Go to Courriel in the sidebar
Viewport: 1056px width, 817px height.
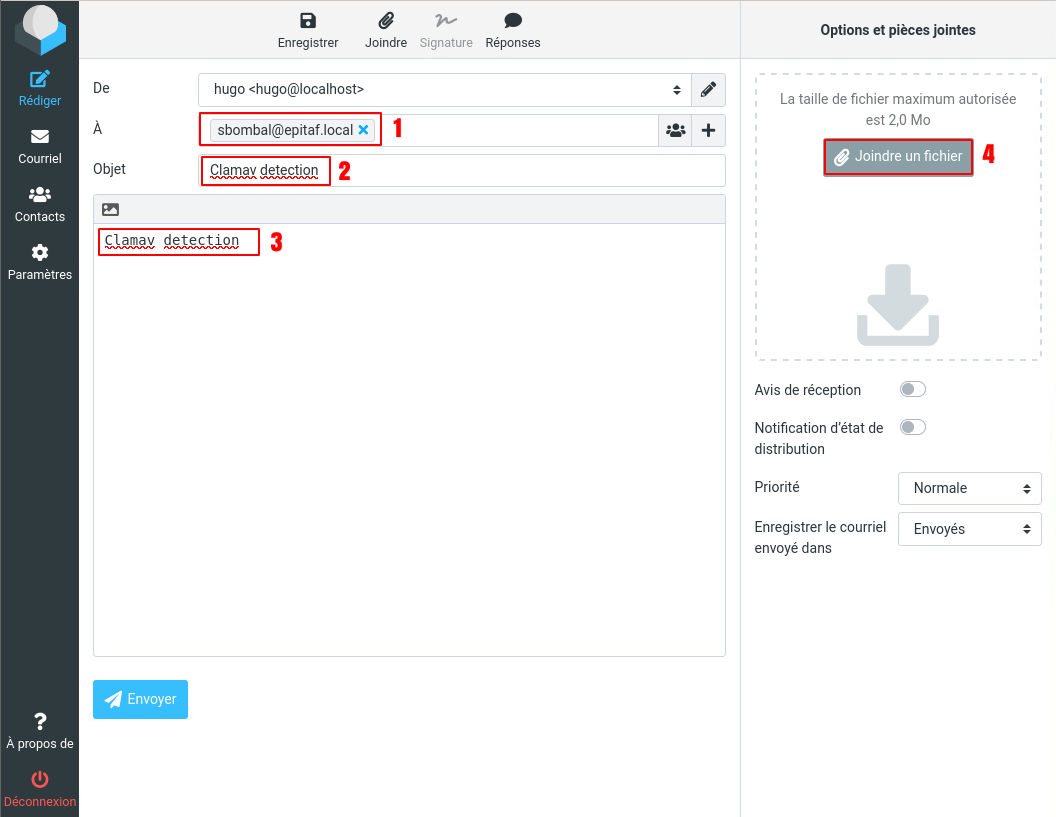point(40,146)
